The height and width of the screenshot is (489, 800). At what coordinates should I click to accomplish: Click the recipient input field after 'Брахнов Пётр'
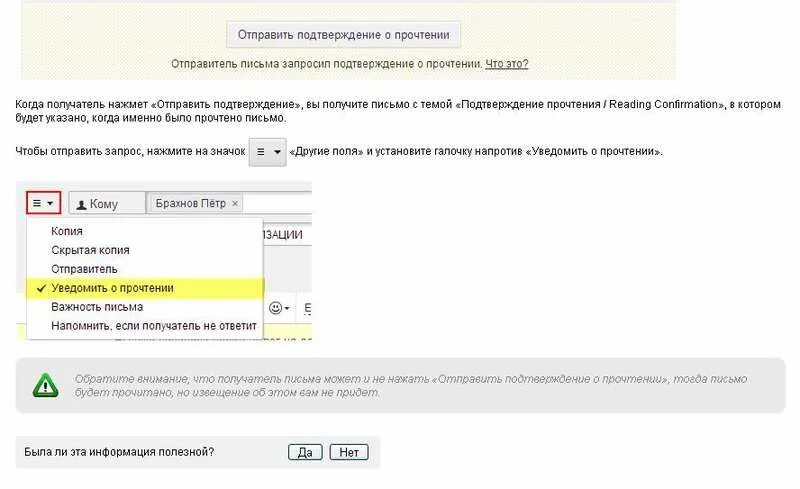pos(277,203)
